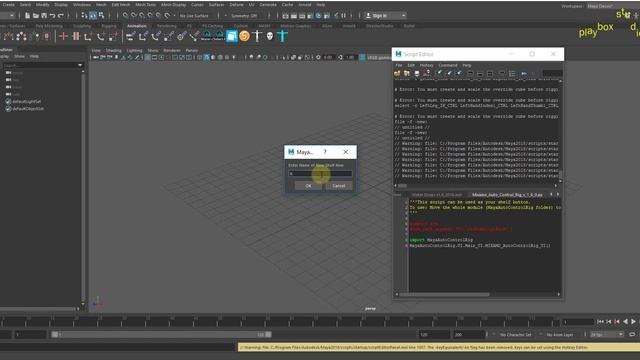The width and height of the screenshot is (640, 360).
Task: Click the blue square shelf icon
Action: [x=231, y=36]
